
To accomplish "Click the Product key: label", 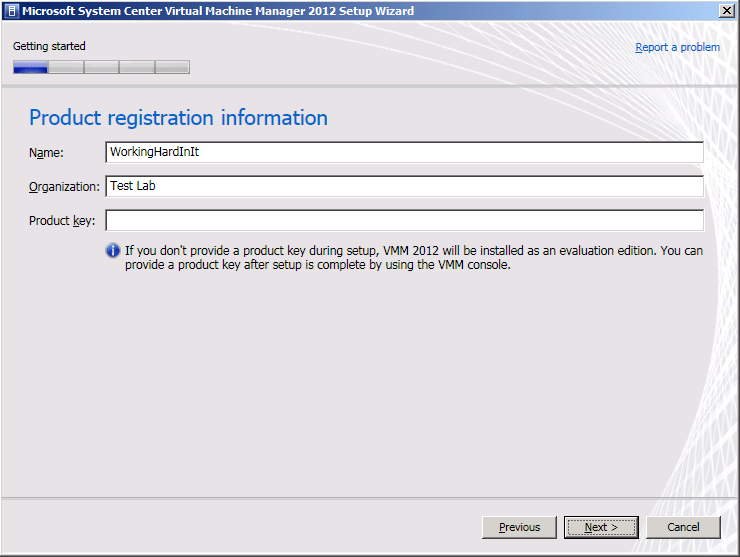I will 62,221.
